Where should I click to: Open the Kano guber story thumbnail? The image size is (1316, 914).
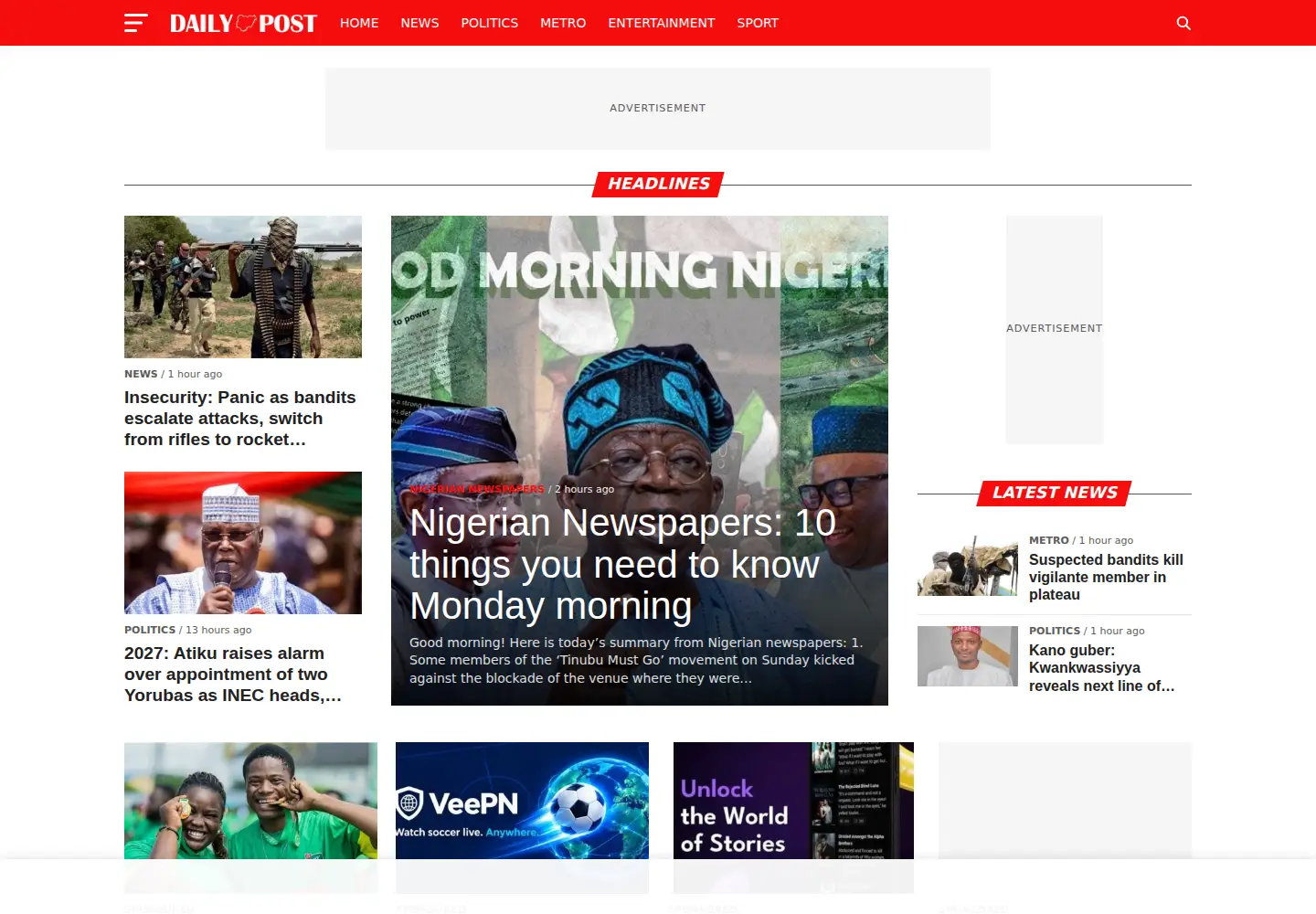pos(968,656)
